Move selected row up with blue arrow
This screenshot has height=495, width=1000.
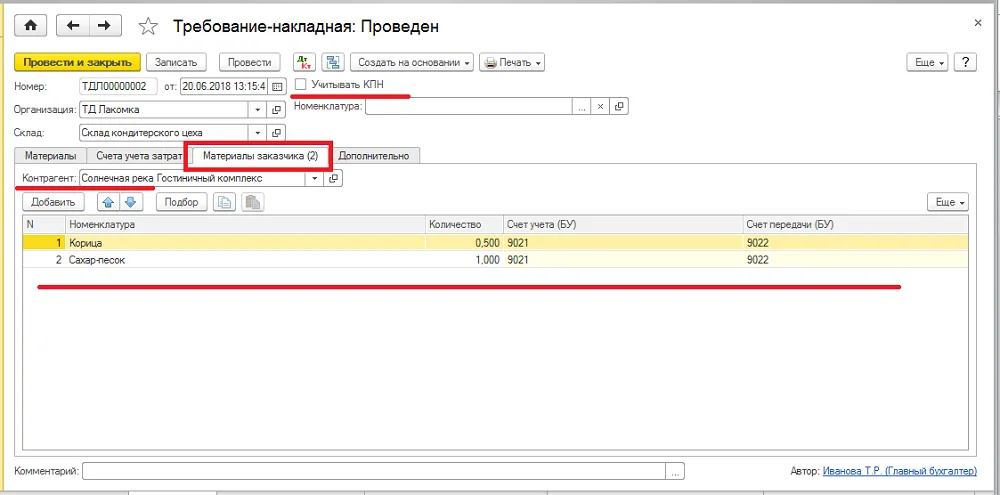pyautogui.click(x=108, y=202)
